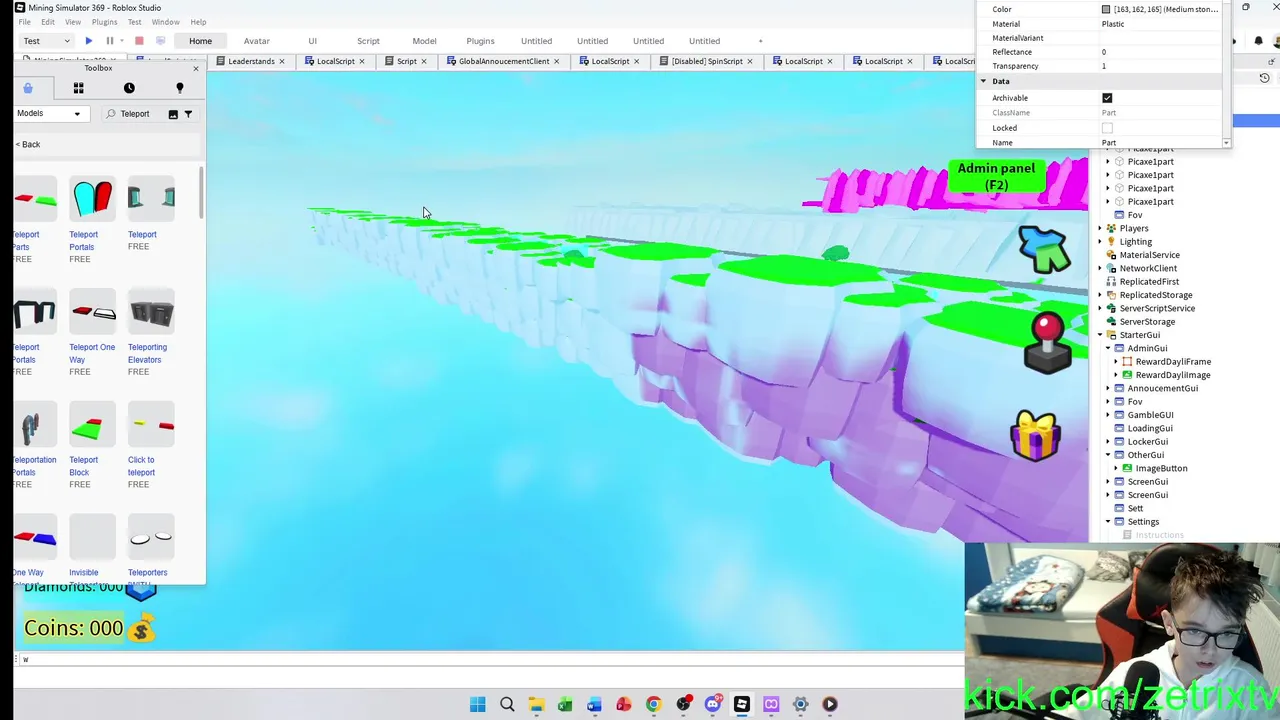Image resolution: width=1280 pixels, height=720 pixels.
Task: Collapse the Settings node in Explorer
Action: coord(1108,522)
